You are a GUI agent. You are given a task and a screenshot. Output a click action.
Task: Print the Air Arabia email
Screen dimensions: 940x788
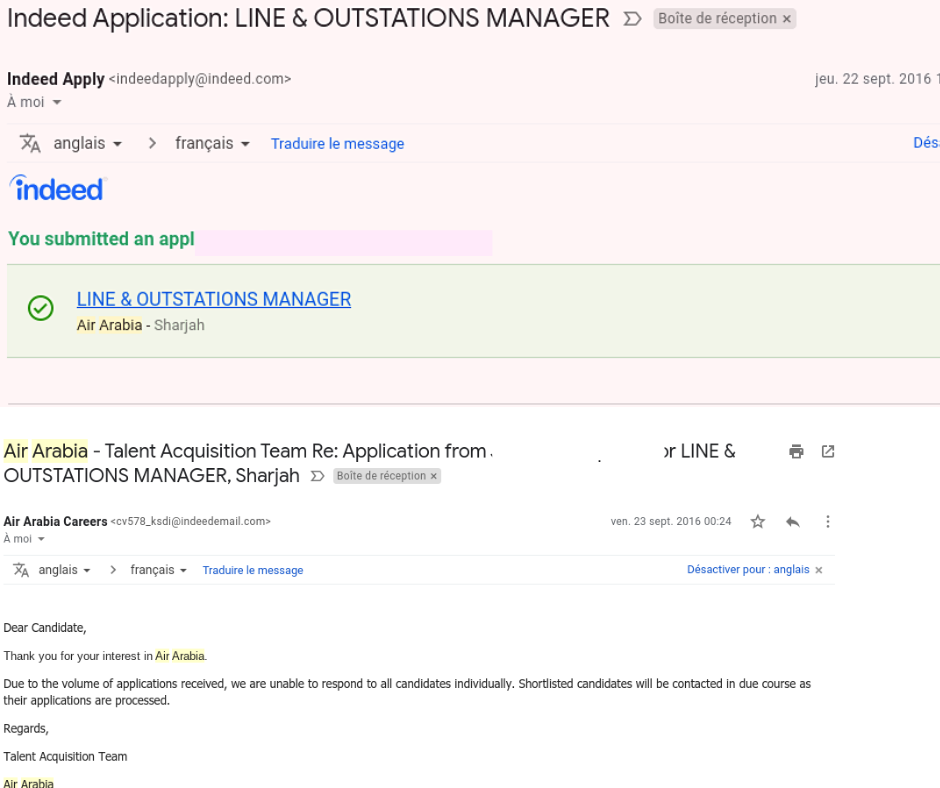[x=796, y=452]
